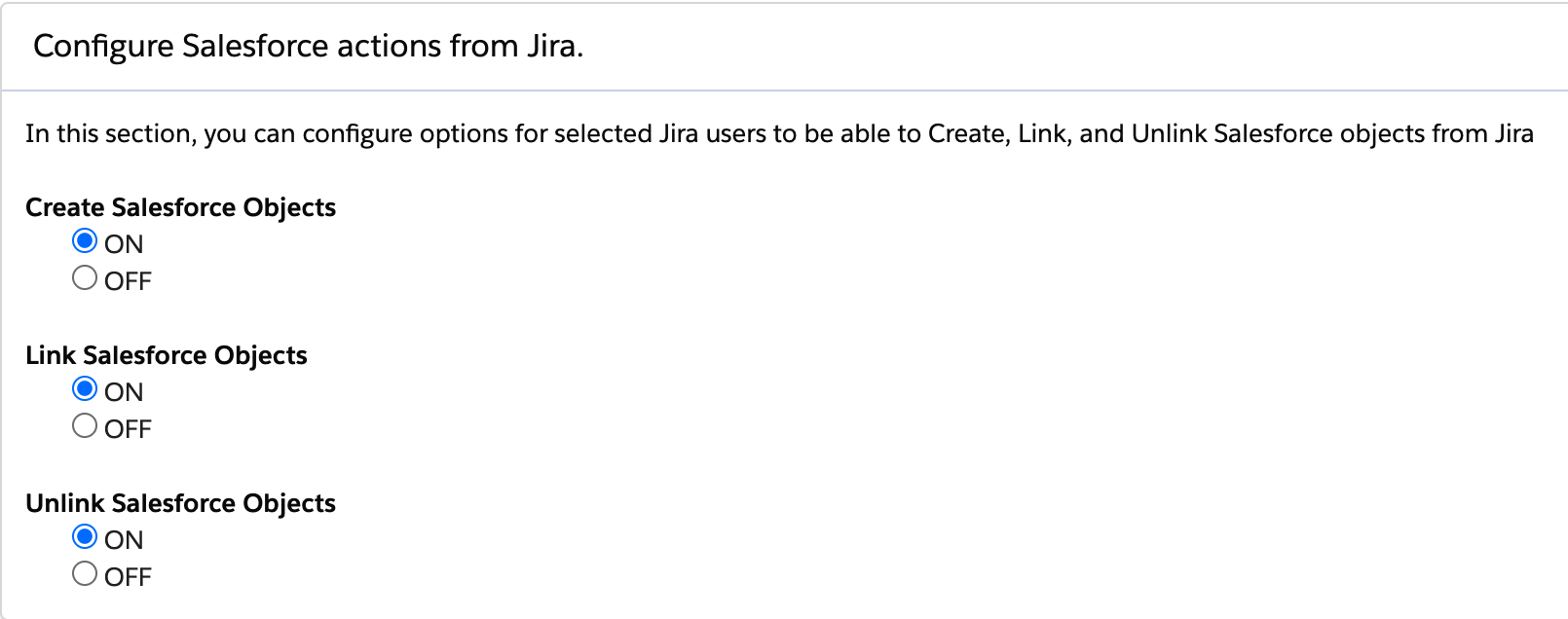Choose OFF radio for Unlink Salesforce Objects
Image resolution: width=1568 pixels, height=619 pixels.
point(85,574)
